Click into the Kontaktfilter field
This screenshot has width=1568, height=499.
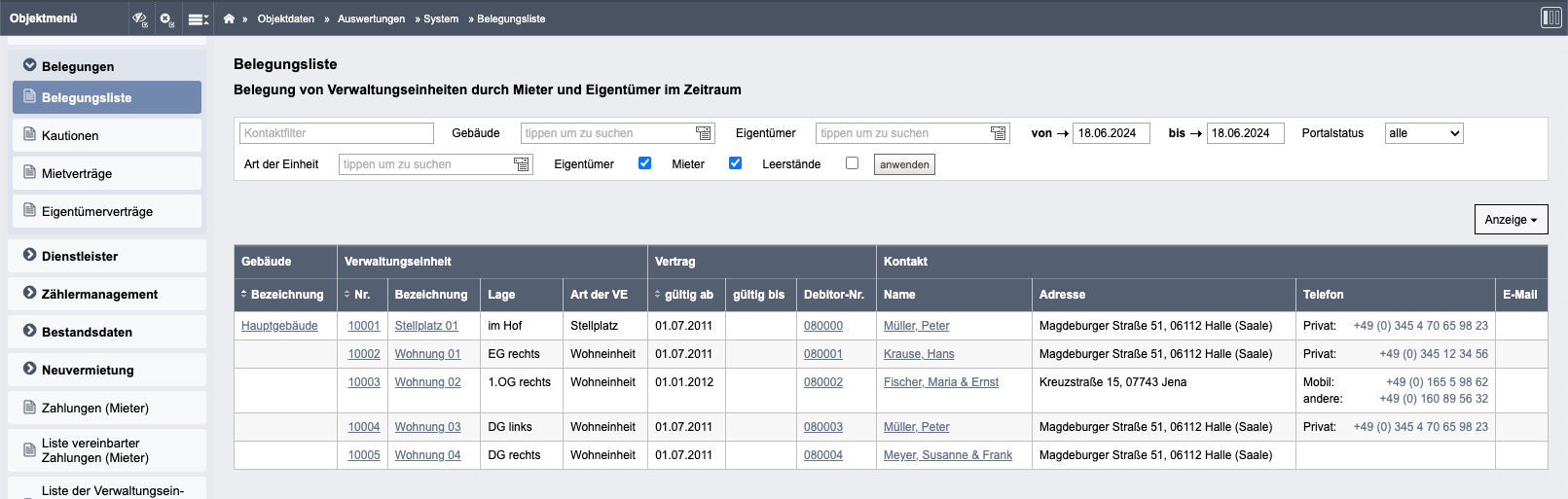point(337,133)
